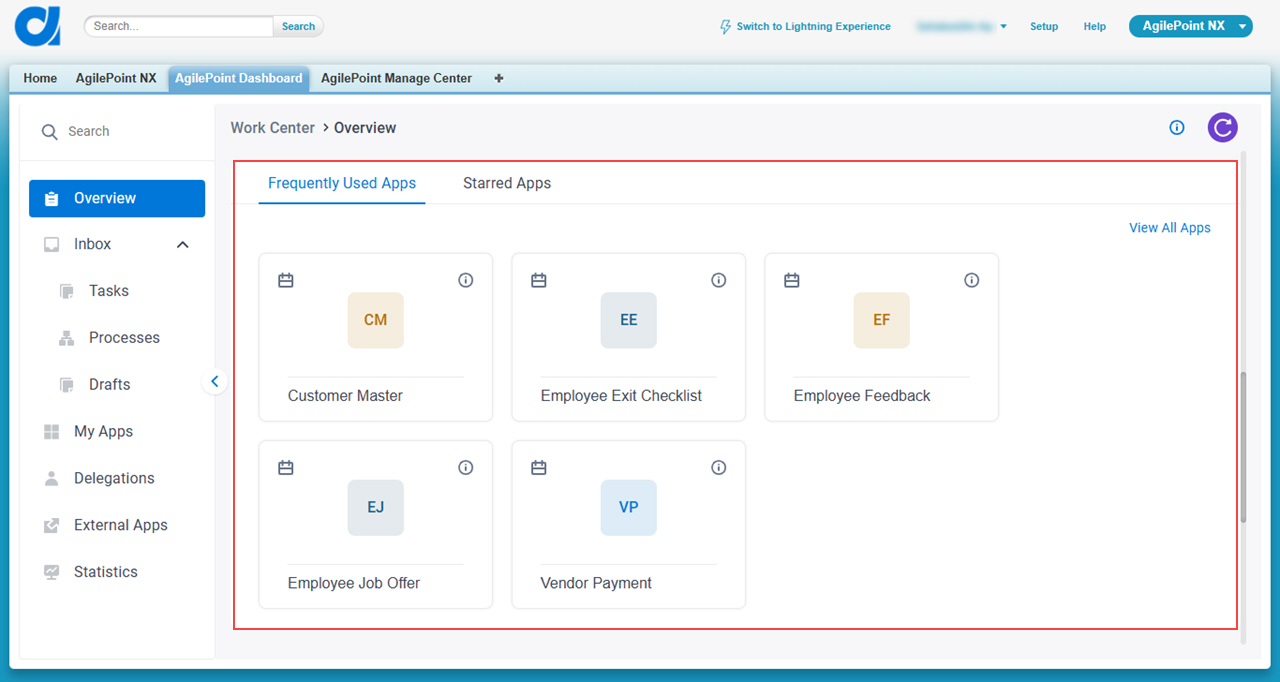Click the sidebar Search field

(117, 131)
